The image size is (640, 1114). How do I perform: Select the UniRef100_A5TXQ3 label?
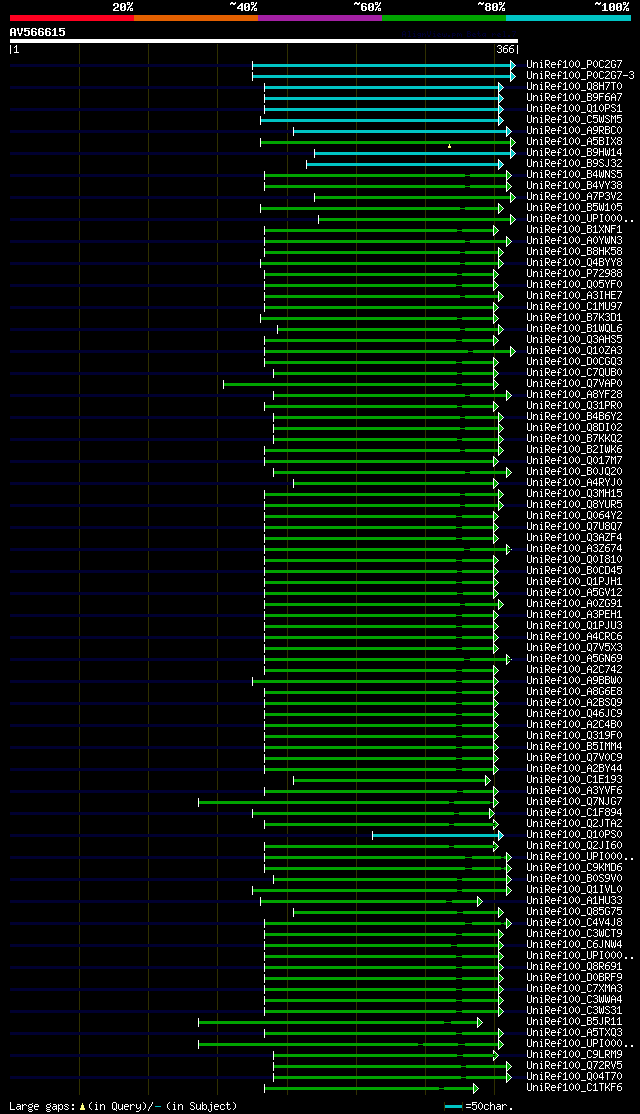tap(575, 1032)
